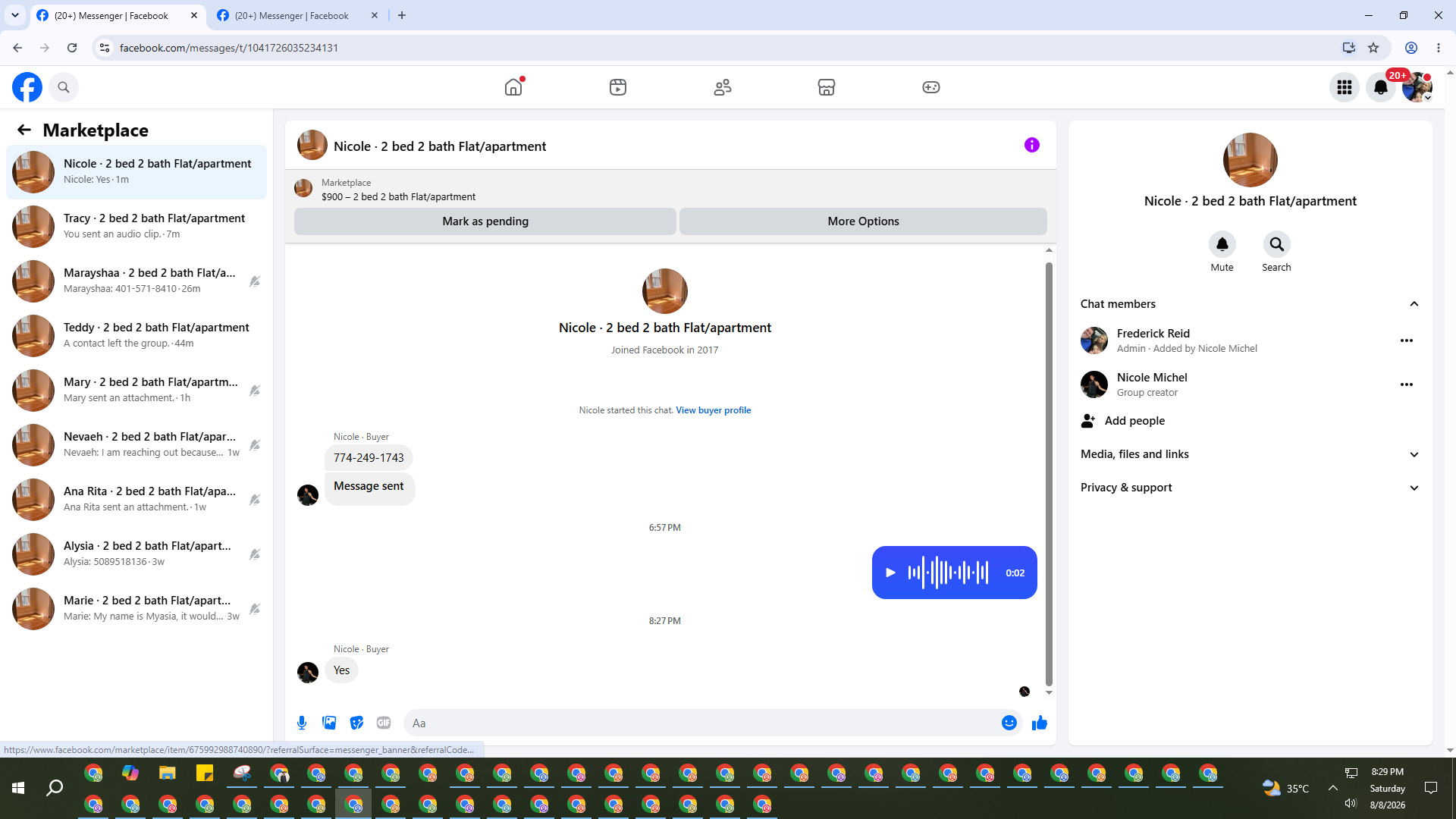Viewport: 1456px width, 819px height.
Task: Open the Windows Start menu
Action: pos(18,789)
